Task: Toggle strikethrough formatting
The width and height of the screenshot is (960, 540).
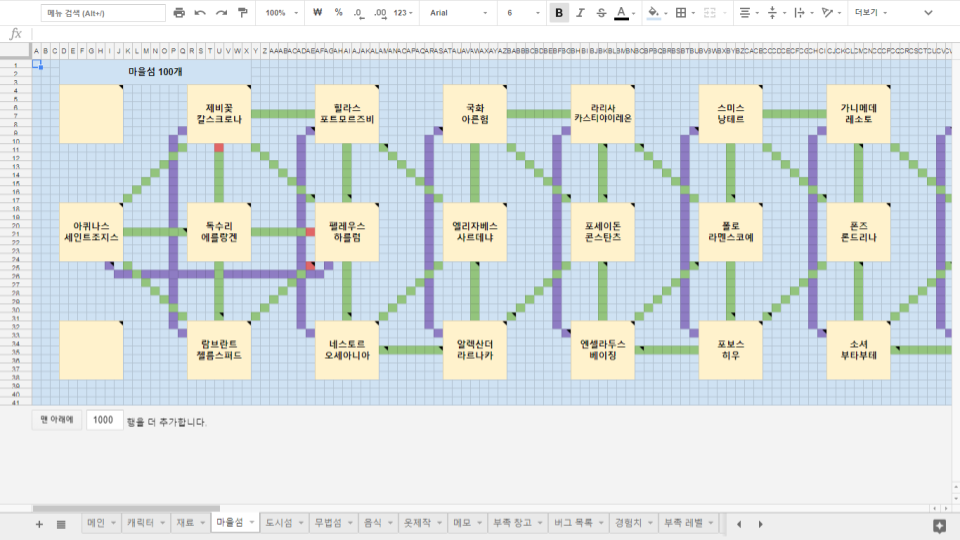Action: 600,13
